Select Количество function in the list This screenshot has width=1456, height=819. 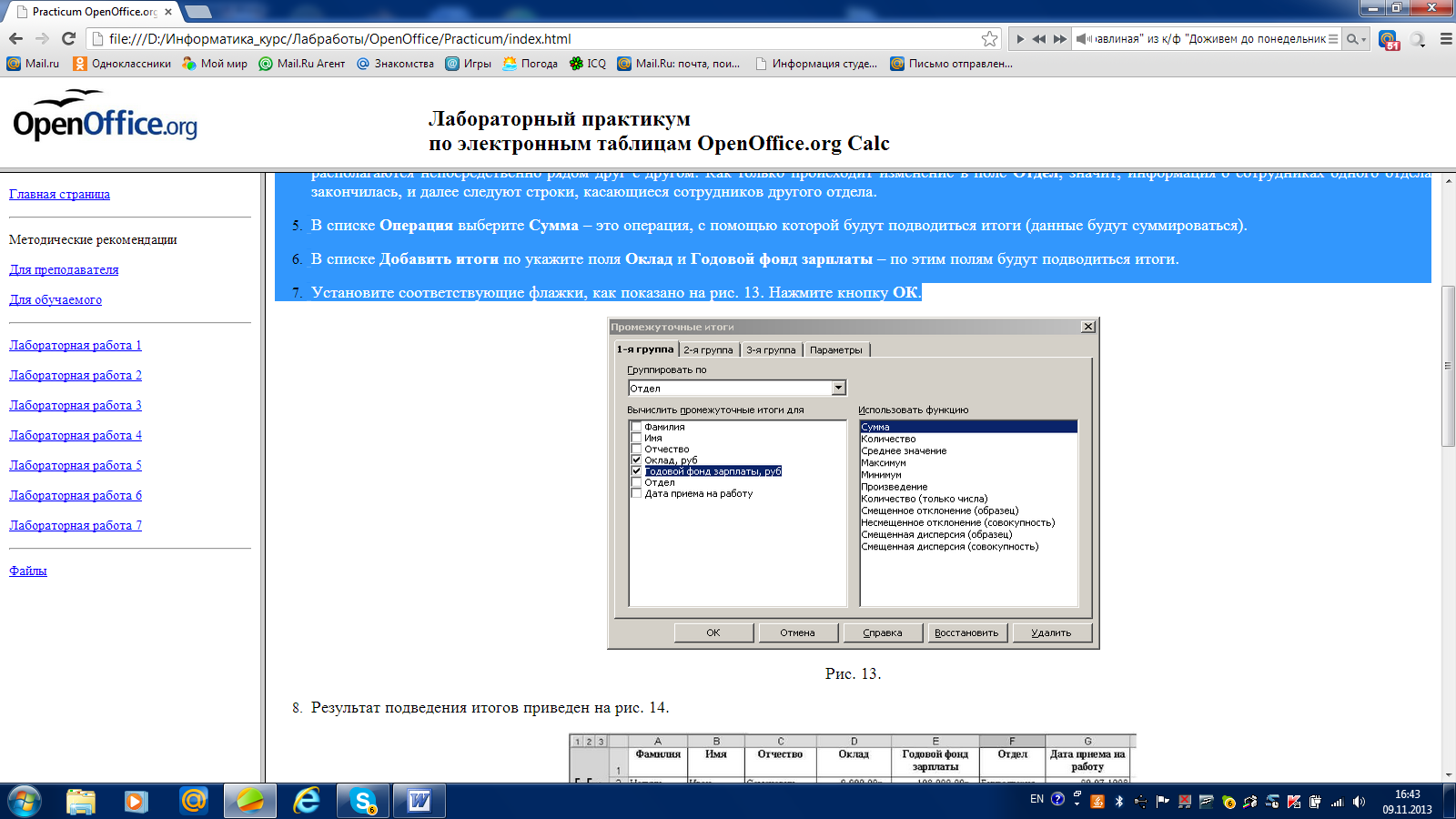click(888, 439)
